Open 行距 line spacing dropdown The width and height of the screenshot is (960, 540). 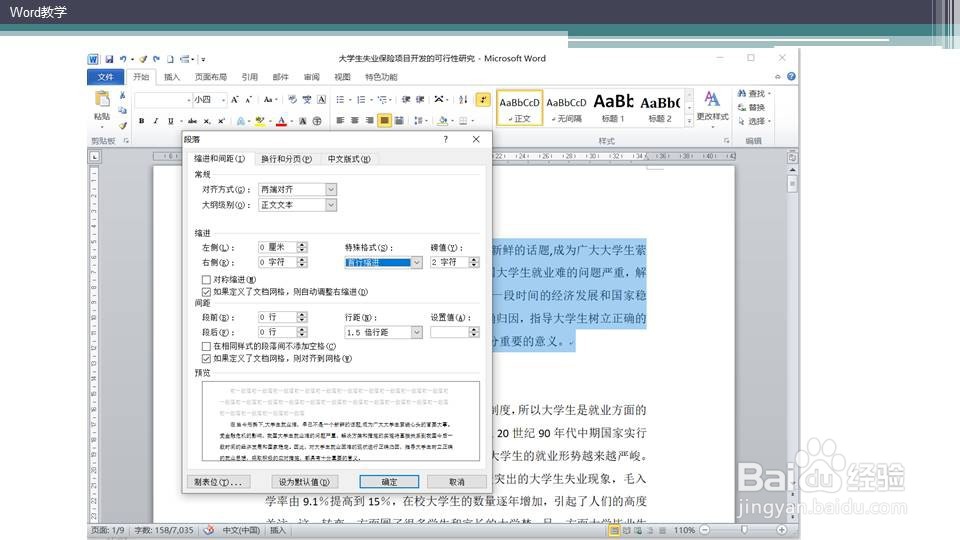[x=416, y=332]
